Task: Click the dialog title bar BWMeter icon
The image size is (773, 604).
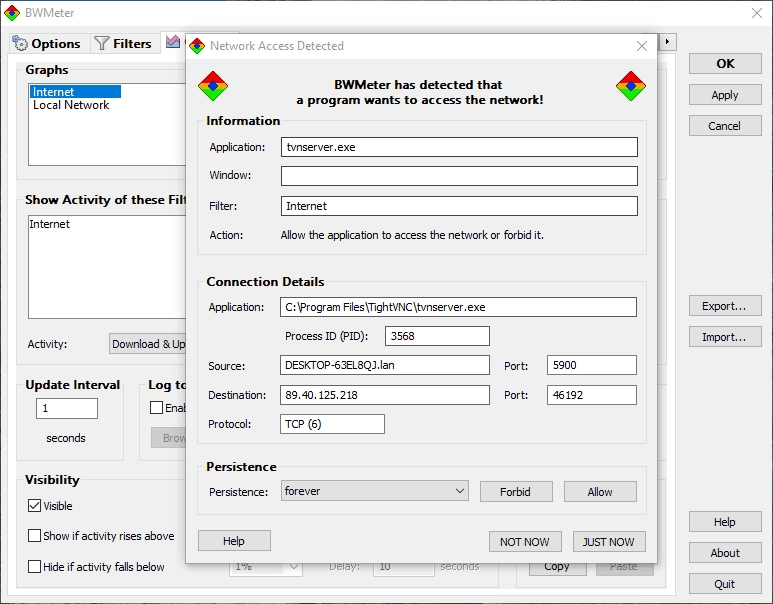Action: click(x=197, y=46)
